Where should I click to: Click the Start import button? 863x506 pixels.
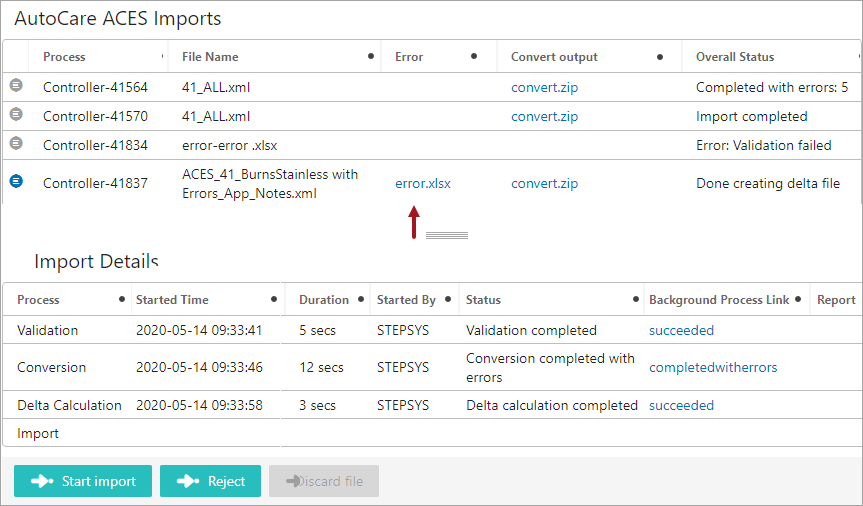click(x=83, y=481)
